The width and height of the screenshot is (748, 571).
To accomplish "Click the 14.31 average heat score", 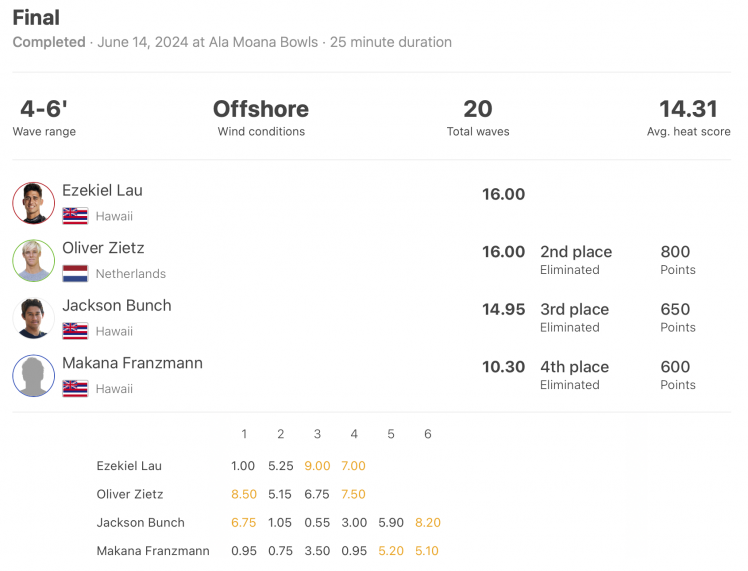I will click(x=688, y=109).
